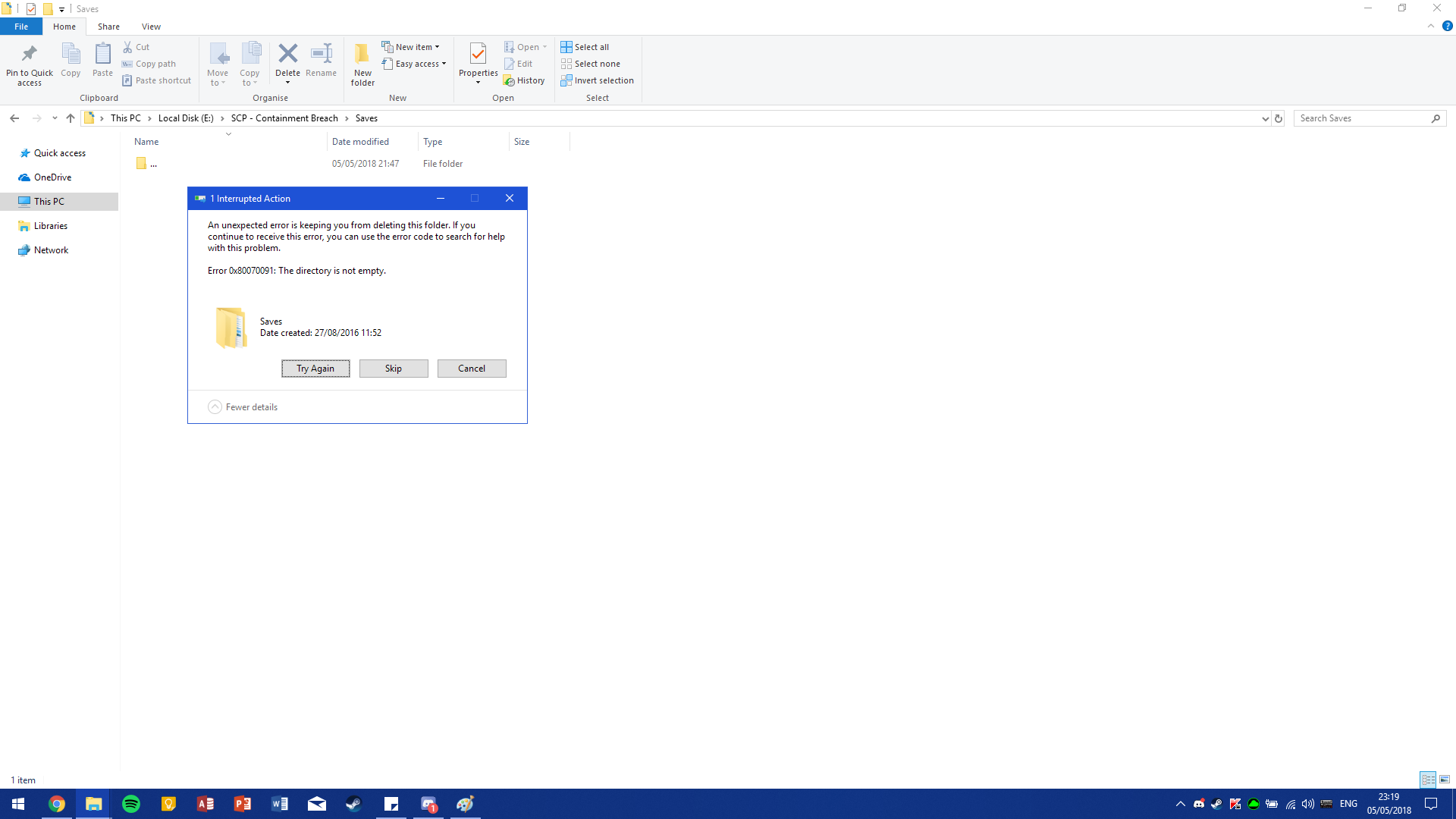Switch to details view icon
Screen dimensions: 1456x819
1428,780
